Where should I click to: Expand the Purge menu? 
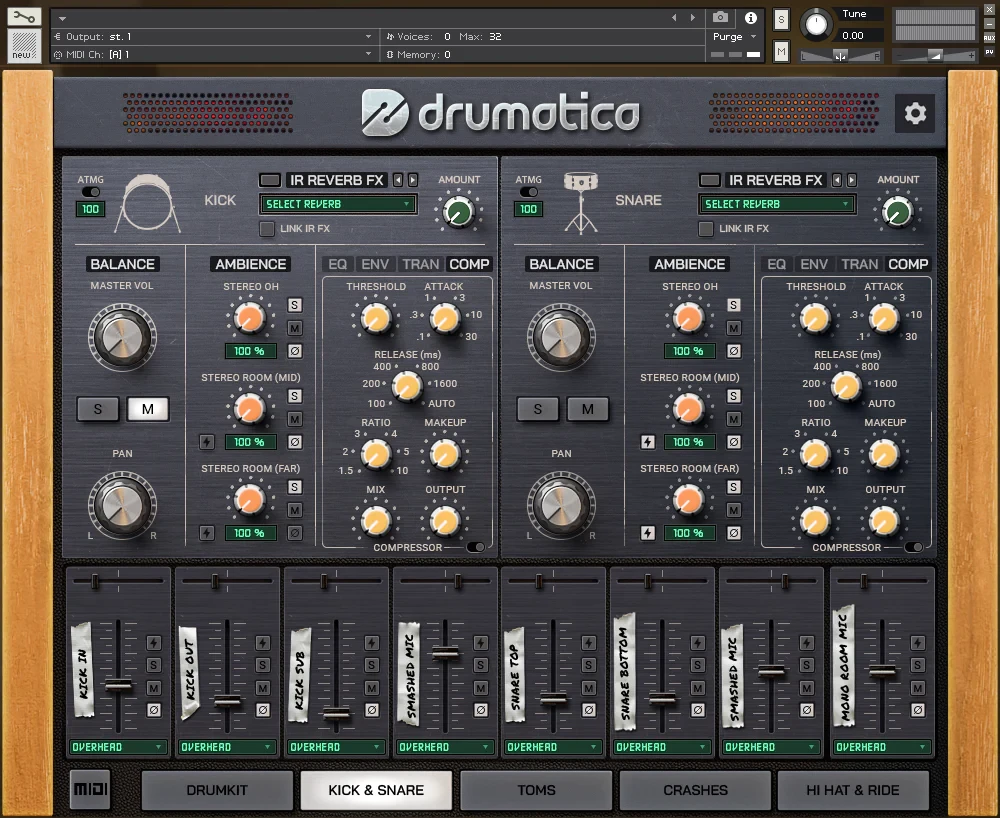(x=734, y=37)
